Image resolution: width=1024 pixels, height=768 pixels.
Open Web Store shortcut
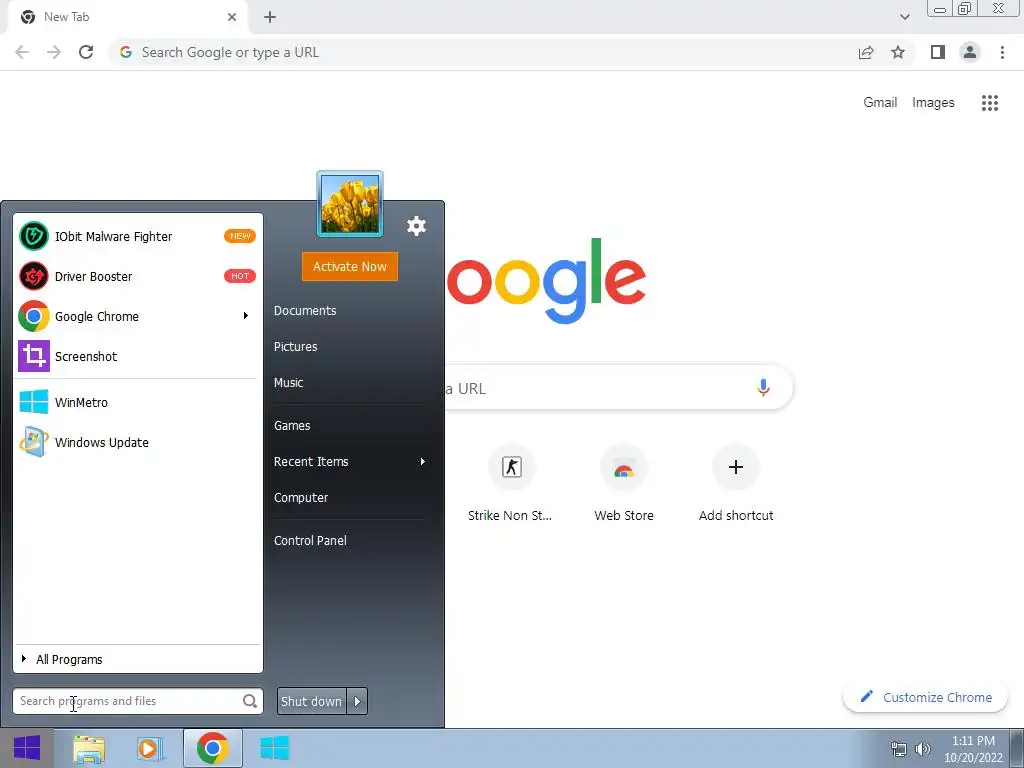(624, 483)
